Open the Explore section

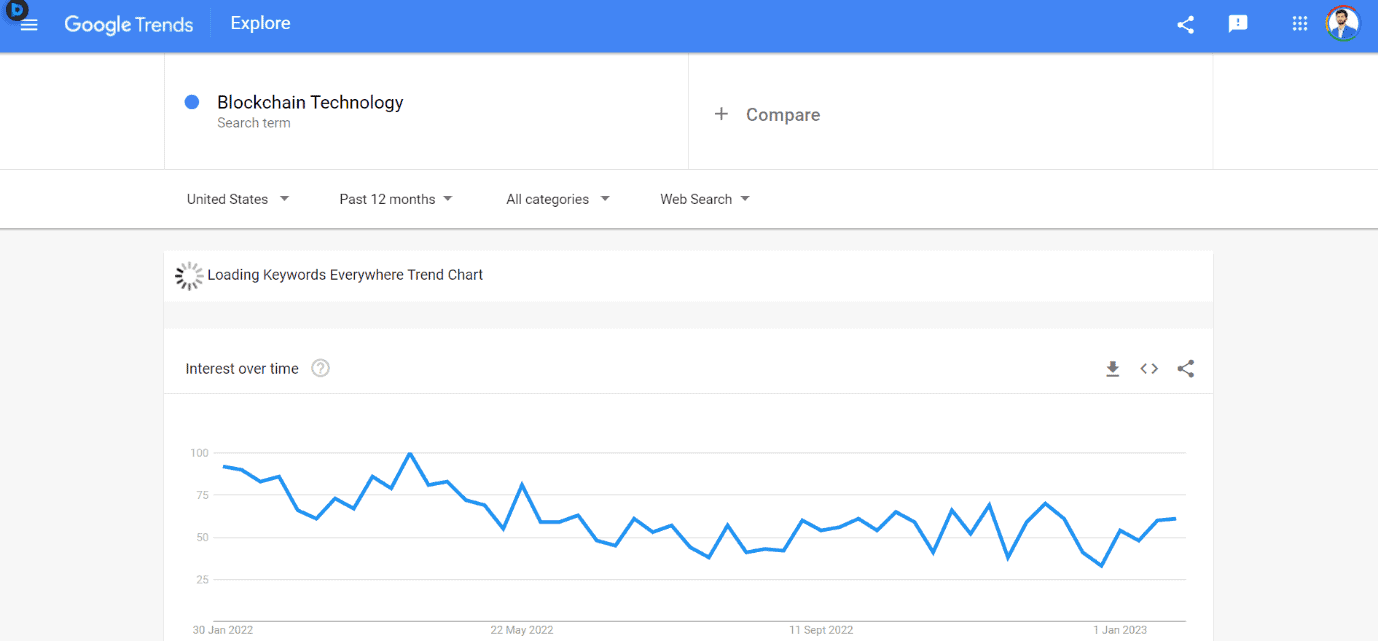click(260, 22)
